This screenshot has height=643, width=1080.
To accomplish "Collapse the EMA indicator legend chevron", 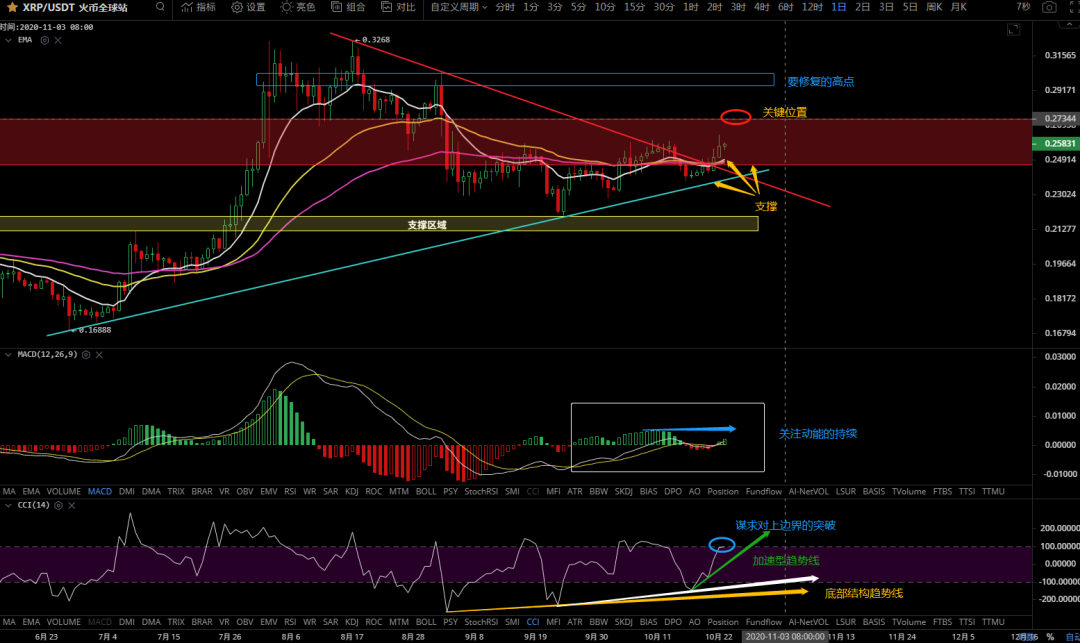I will (8, 39).
